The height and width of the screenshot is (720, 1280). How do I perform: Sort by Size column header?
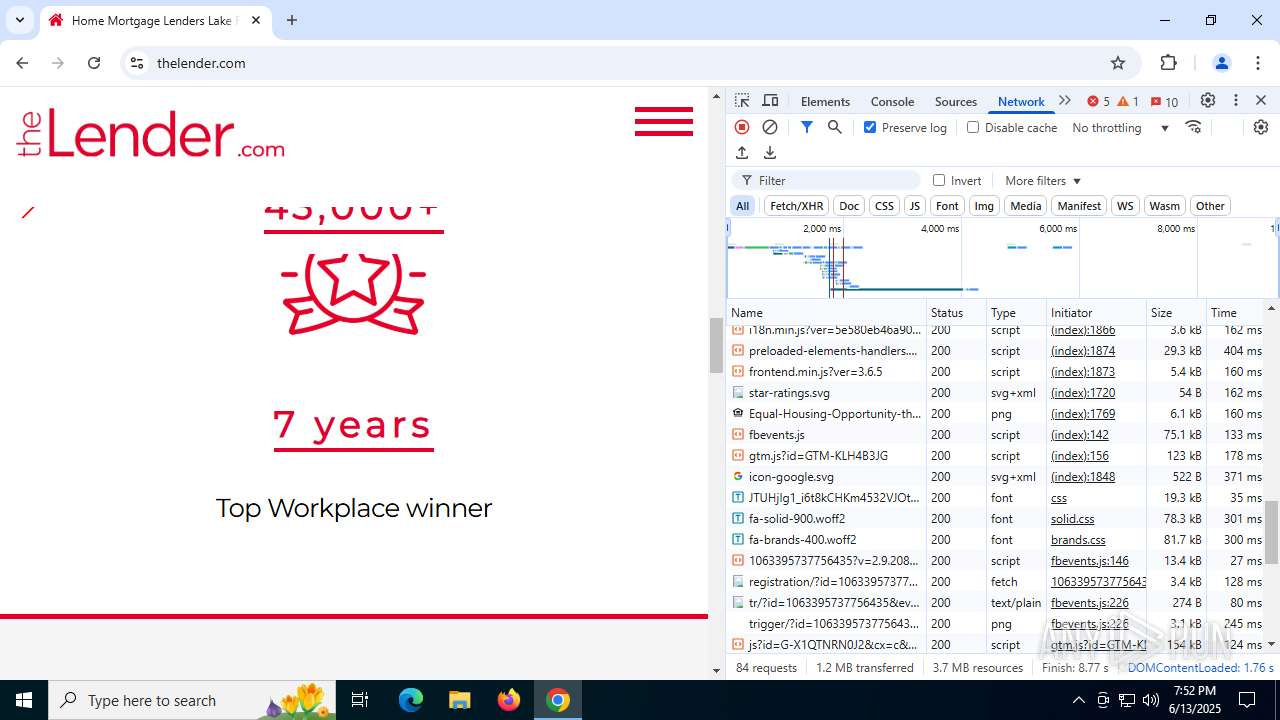[x=1175, y=312]
